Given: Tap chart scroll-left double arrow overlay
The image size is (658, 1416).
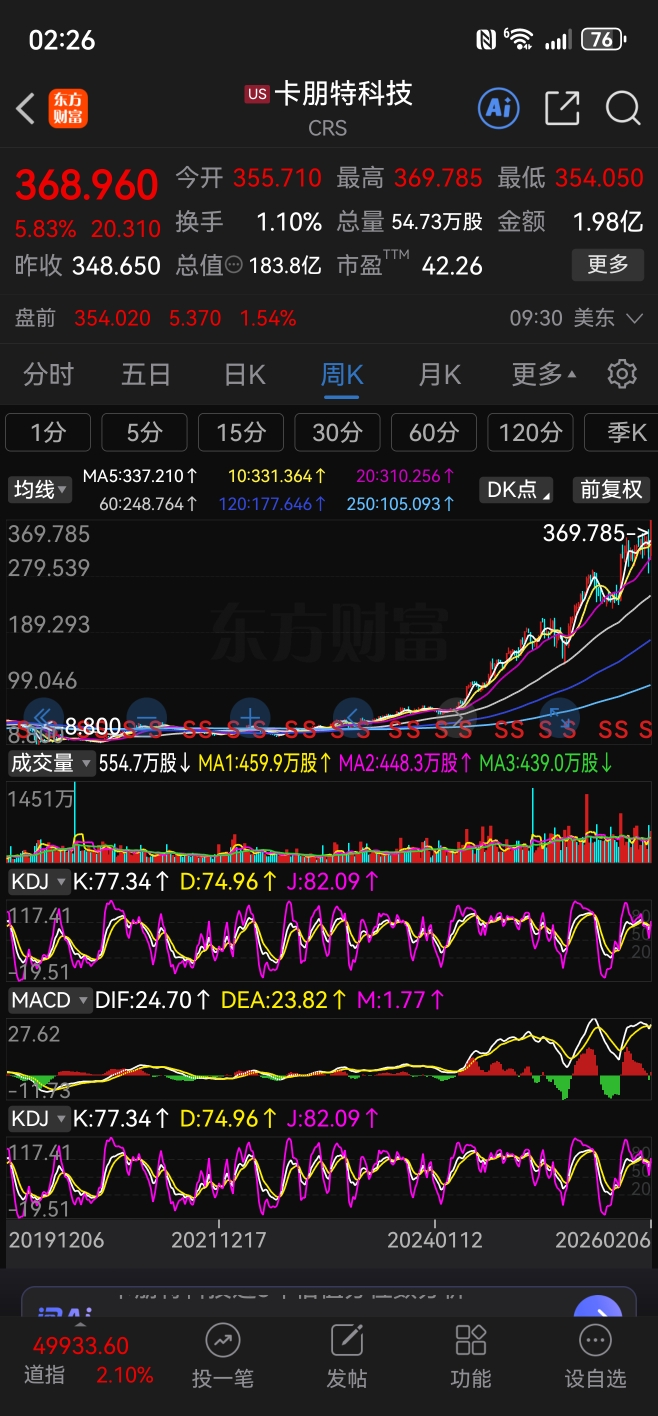Looking at the screenshot, I should pos(43,716).
